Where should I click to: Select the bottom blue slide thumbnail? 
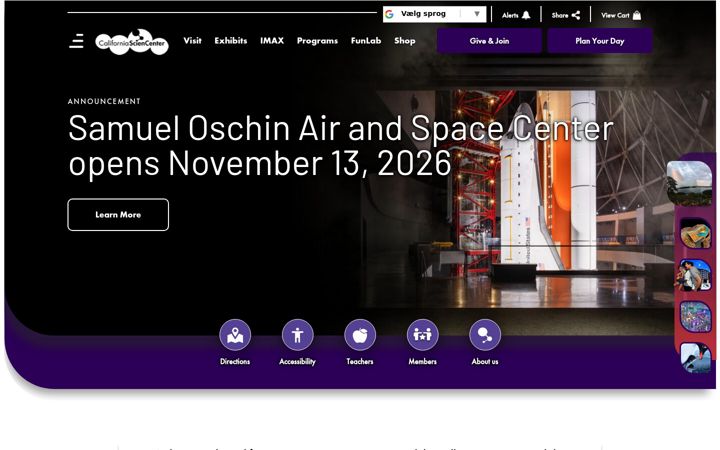pos(696,357)
